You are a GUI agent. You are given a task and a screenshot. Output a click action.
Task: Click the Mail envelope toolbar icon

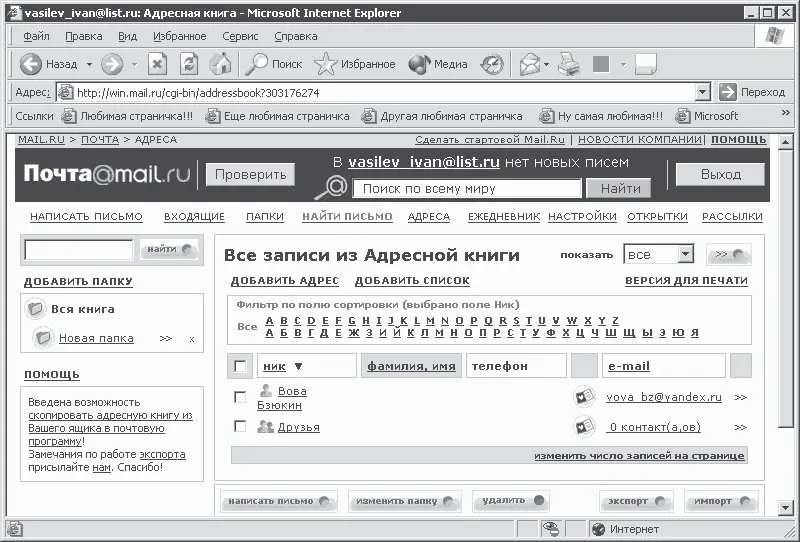pyautogui.click(x=530, y=64)
